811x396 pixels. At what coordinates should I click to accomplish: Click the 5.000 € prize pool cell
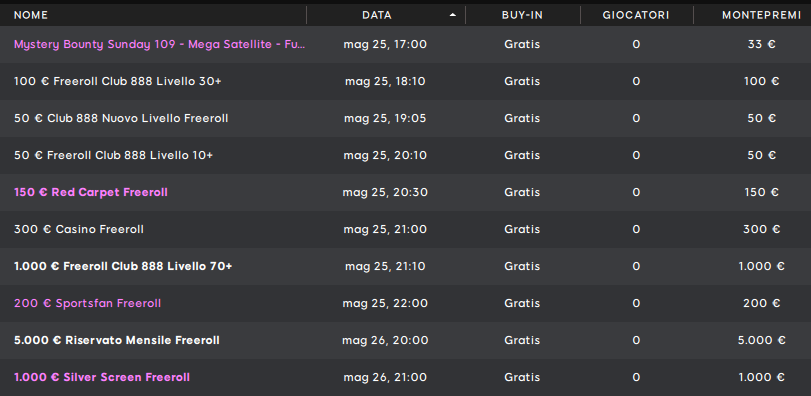[x=761, y=340]
